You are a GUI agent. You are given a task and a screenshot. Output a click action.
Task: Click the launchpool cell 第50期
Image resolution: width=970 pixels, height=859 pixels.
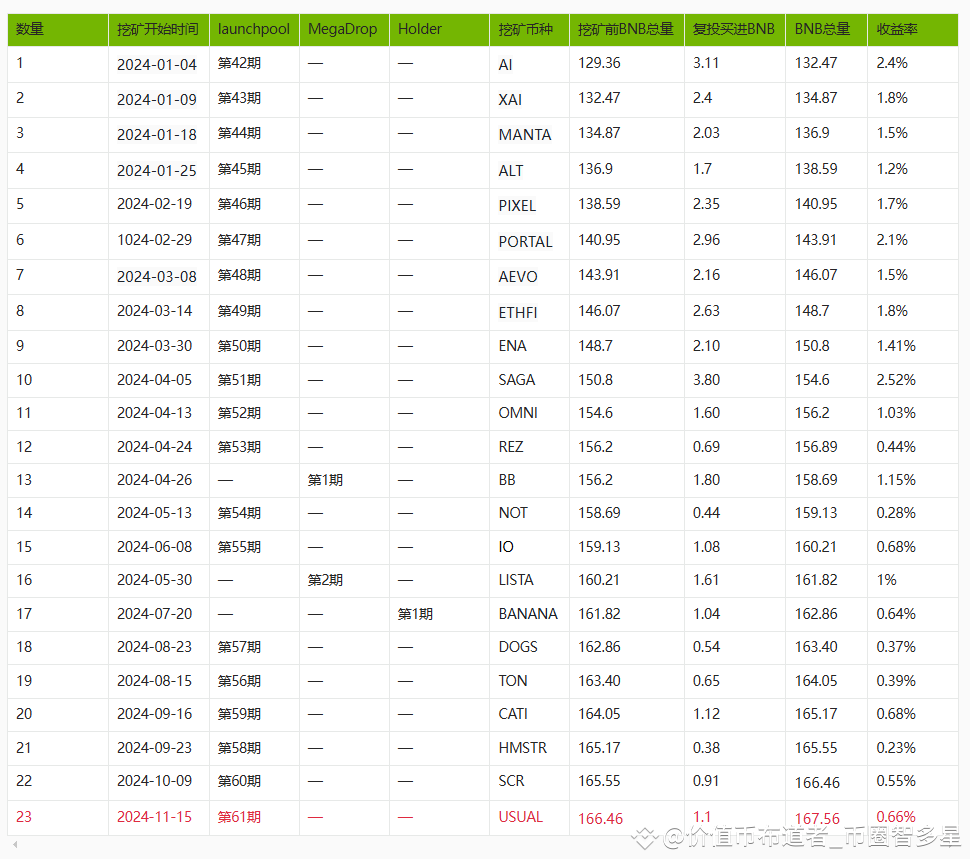point(239,346)
